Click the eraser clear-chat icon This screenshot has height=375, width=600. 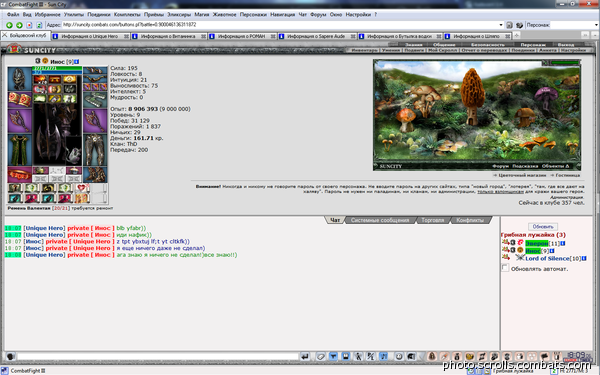click(x=321, y=357)
